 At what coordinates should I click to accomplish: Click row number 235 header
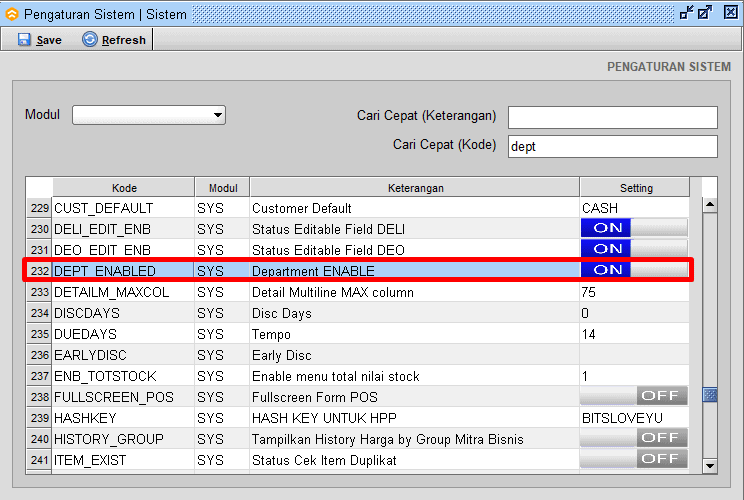(x=39, y=334)
